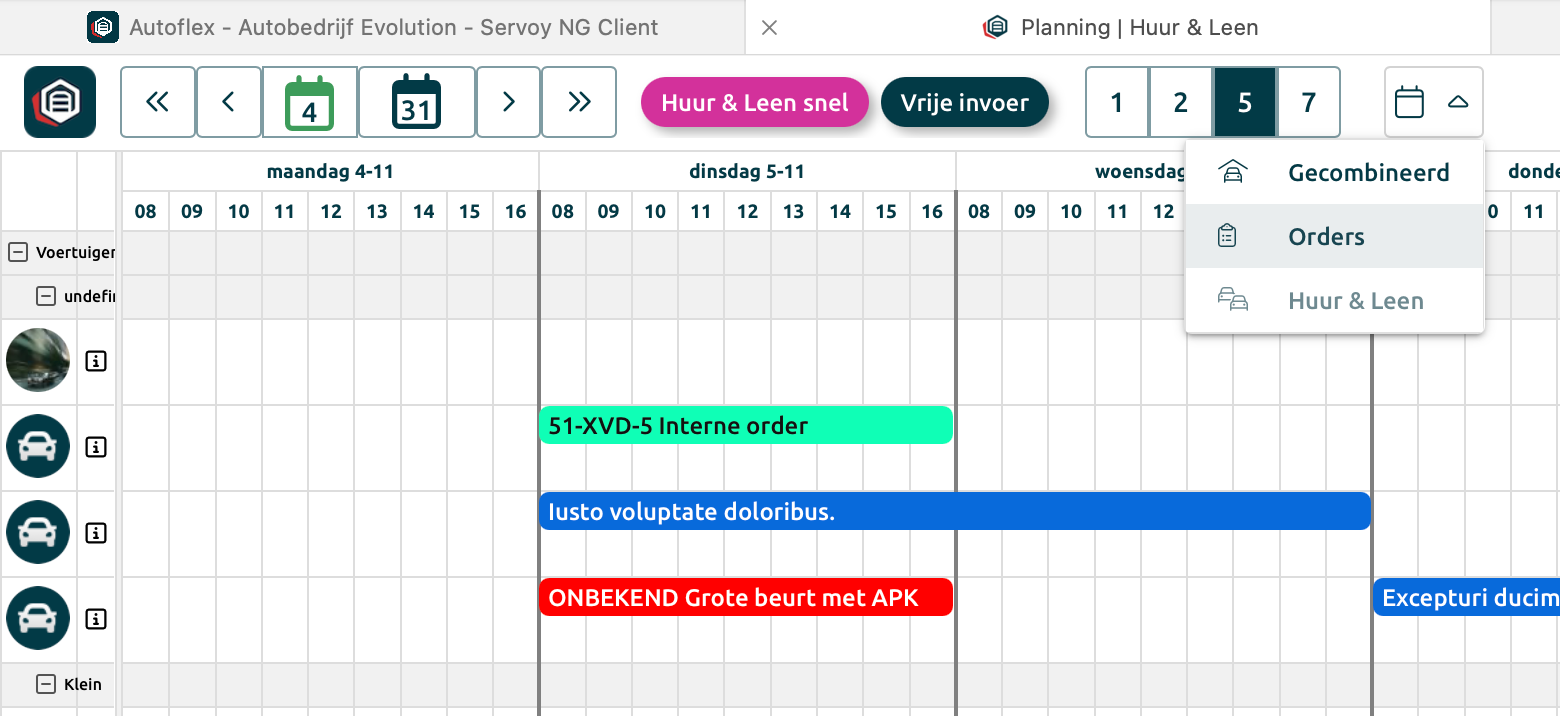Select the 7-day view button

(x=1309, y=102)
